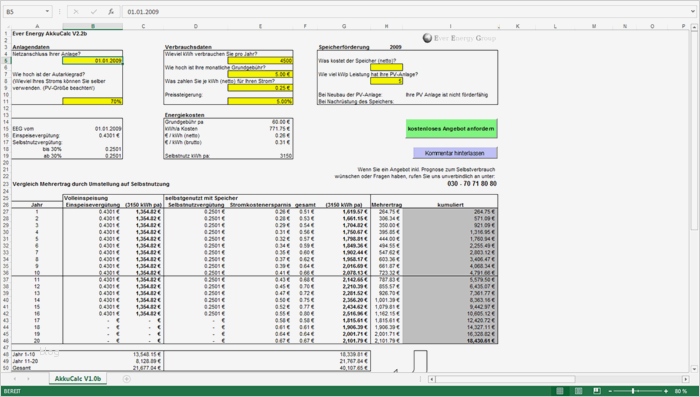Click Gesamt value 21,677.04 €
700x397 pixels.
point(147,368)
